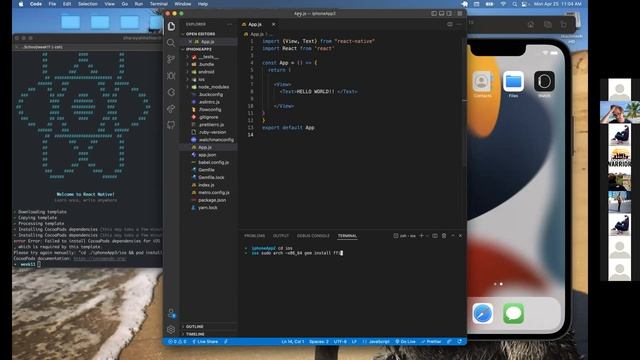Click Spaces: 2 indentation in status bar
This screenshot has height=360, width=640.
pyautogui.click(x=319, y=342)
